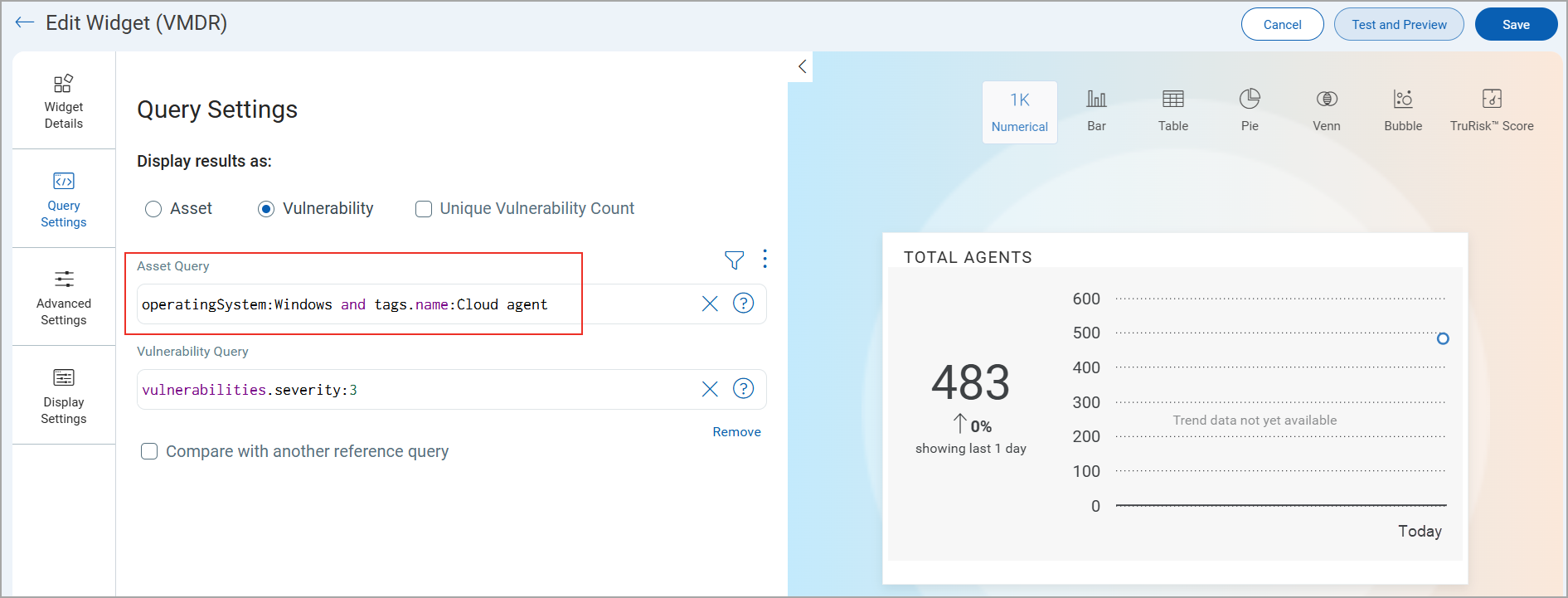Open Display Settings section
The width and height of the screenshot is (1568, 598).
coord(64,396)
